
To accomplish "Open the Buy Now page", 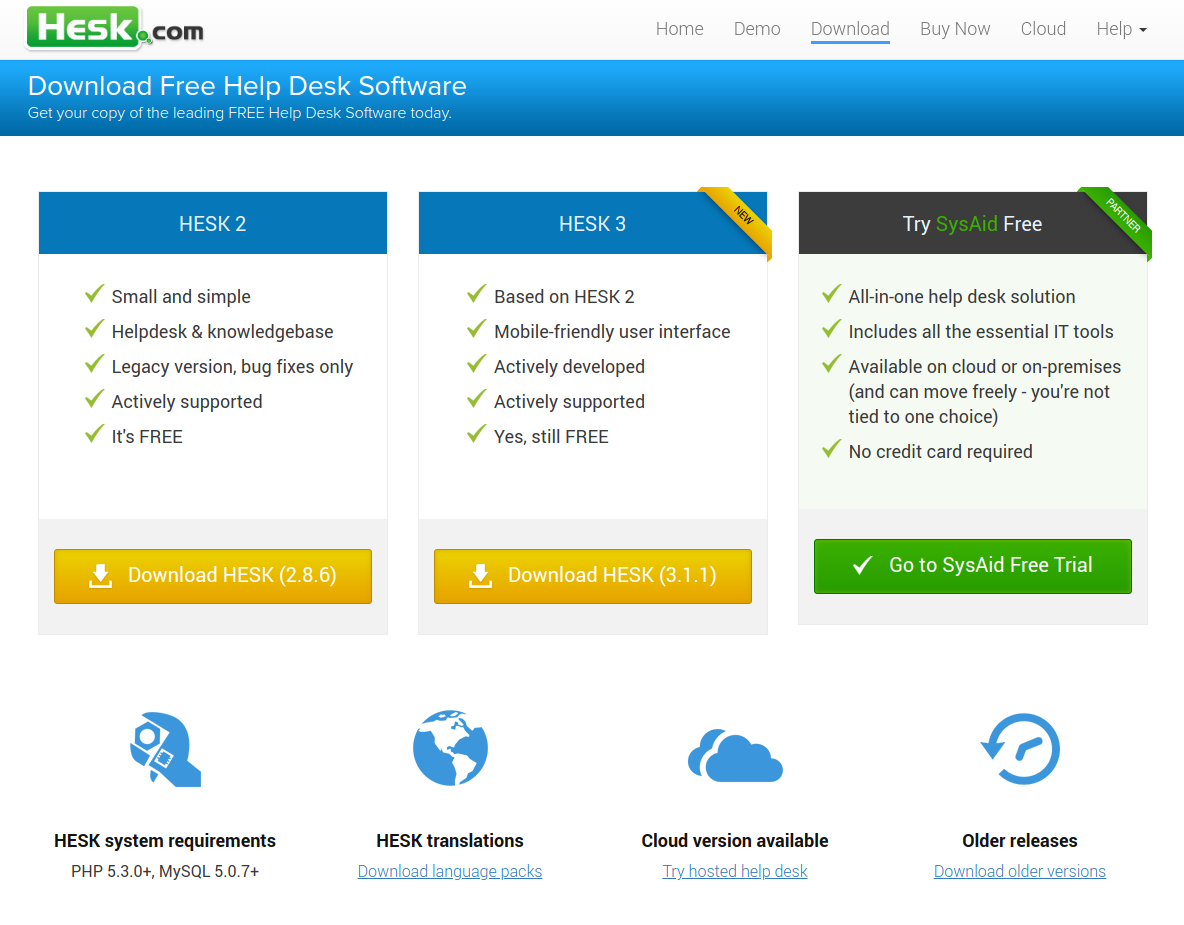I will [x=955, y=29].
